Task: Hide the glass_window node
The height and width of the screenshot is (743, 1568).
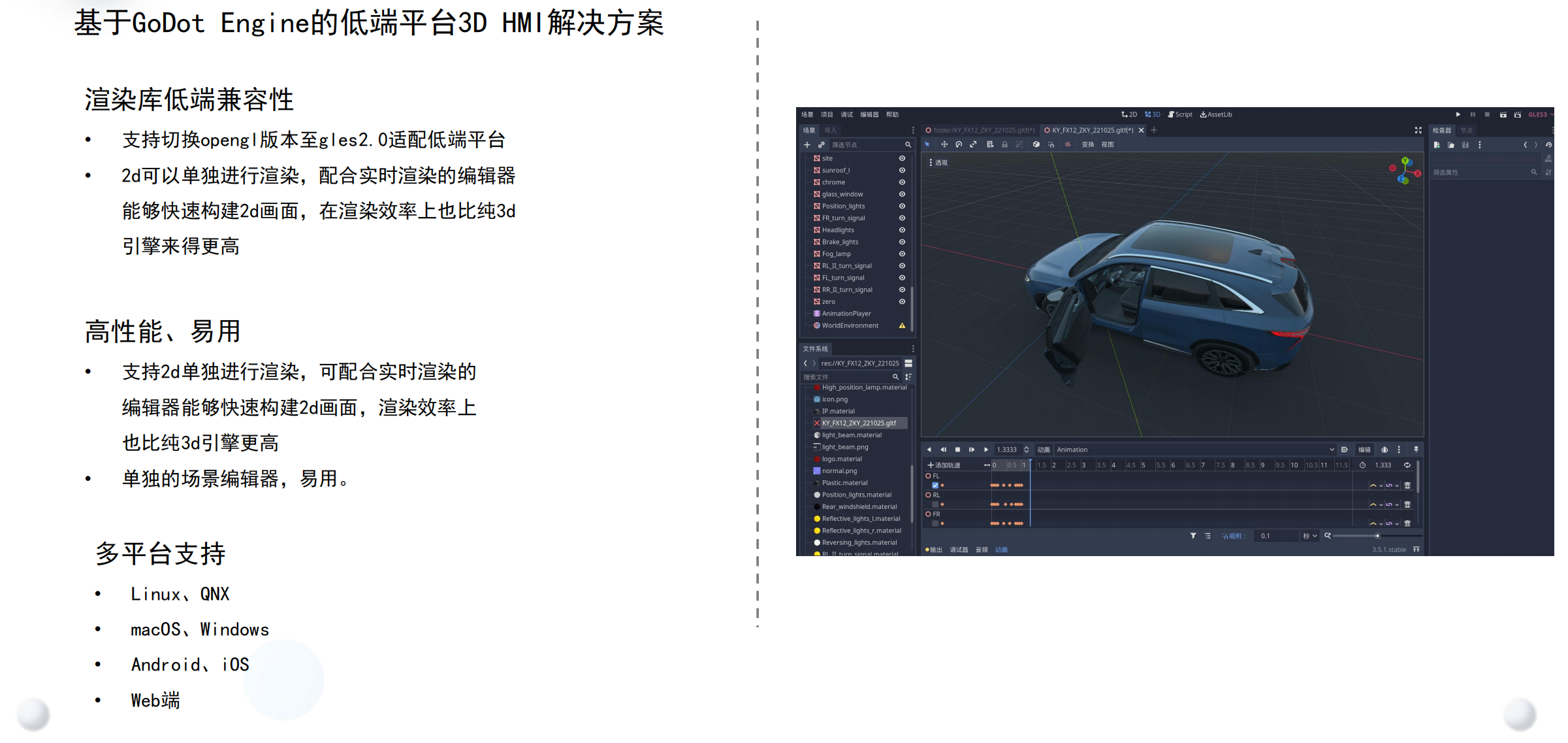Action: click(x=902, y=194)
